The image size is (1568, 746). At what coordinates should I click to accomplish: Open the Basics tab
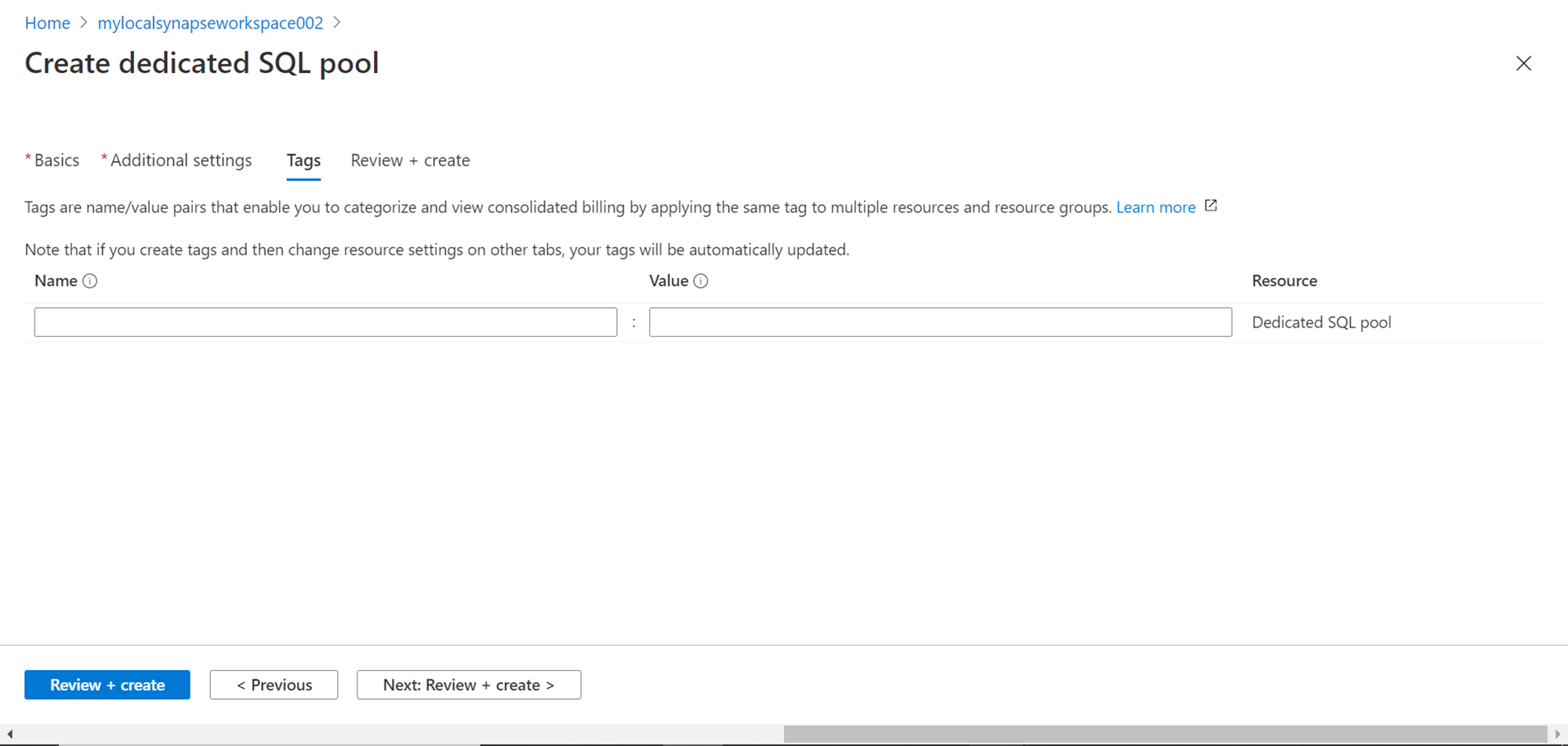(x=56, y=161)
